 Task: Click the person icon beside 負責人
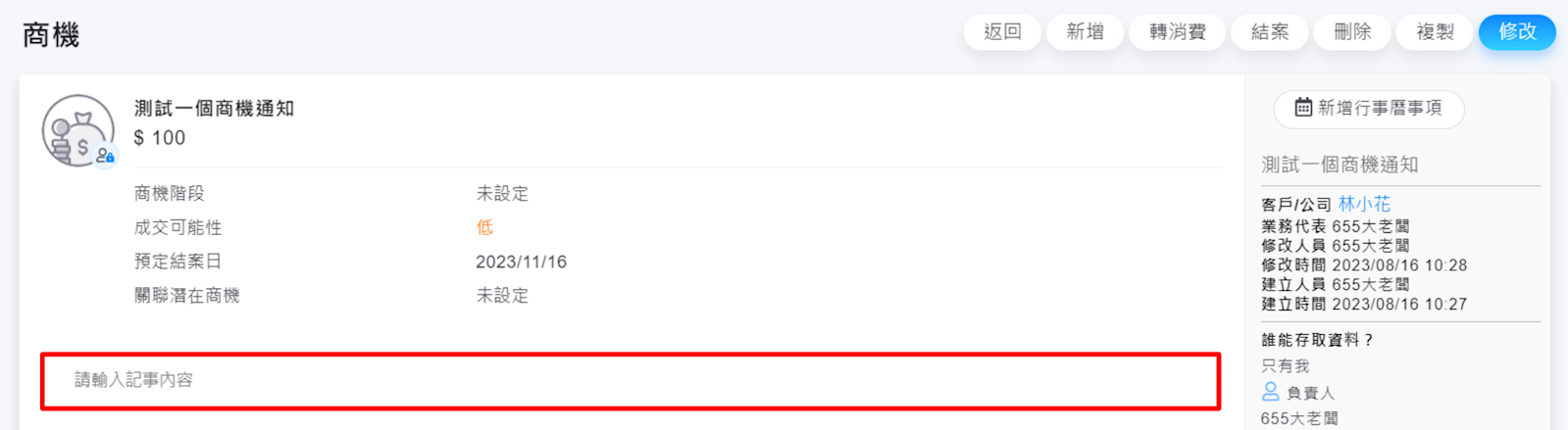click(1270, 392)
